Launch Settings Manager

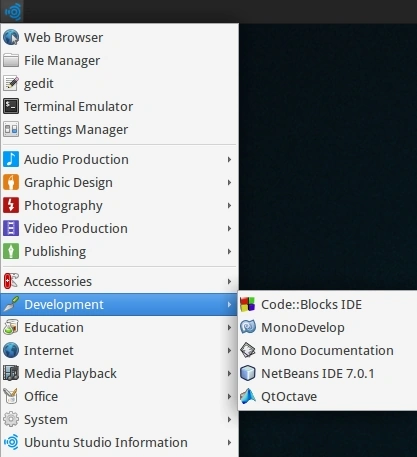[x=119, y=129]
